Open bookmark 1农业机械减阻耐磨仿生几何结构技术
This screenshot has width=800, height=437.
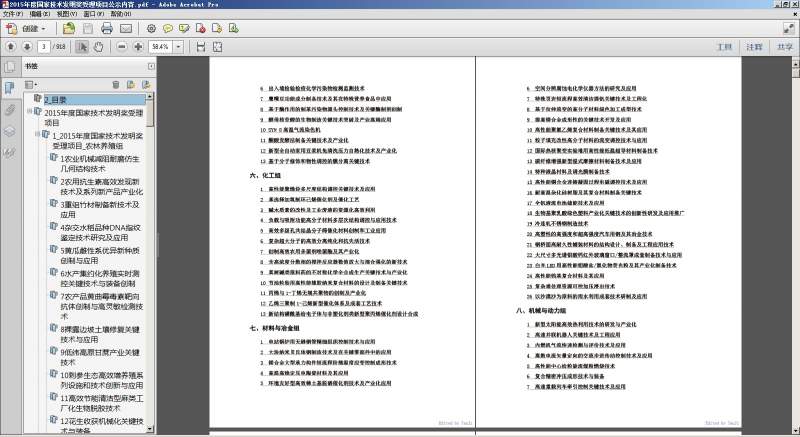99,163
